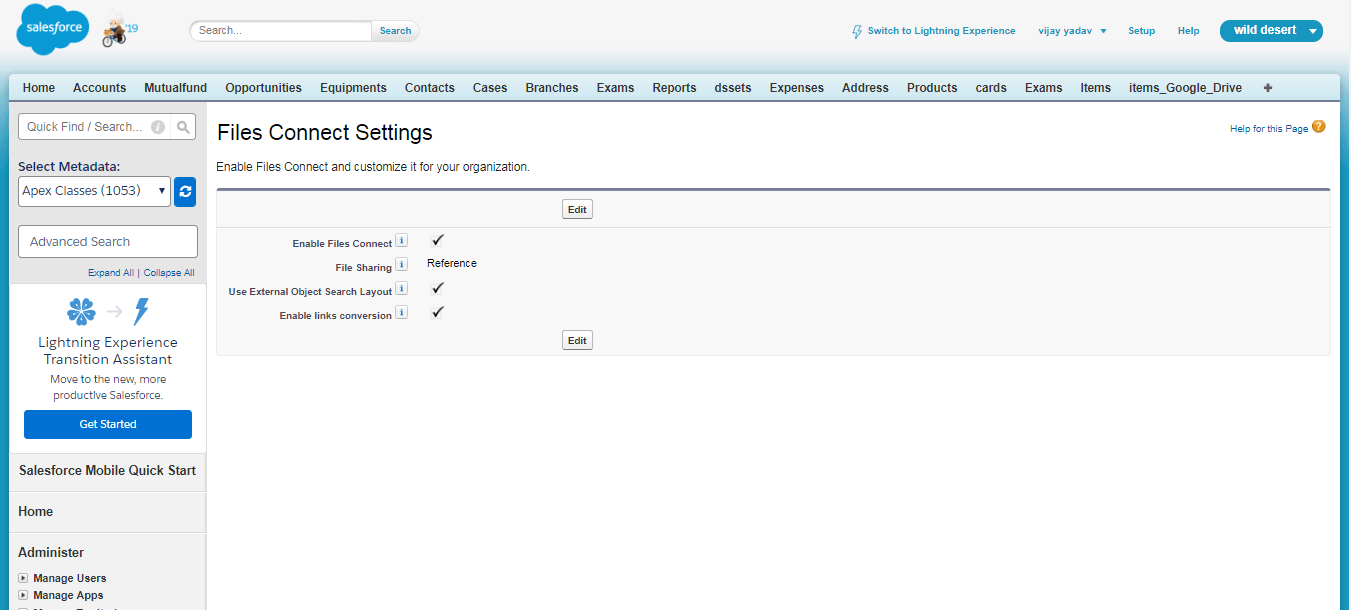Screen dimensions: 1351x610
Task: Open the items_Google_Drive tab
Action: (1185, 88)
